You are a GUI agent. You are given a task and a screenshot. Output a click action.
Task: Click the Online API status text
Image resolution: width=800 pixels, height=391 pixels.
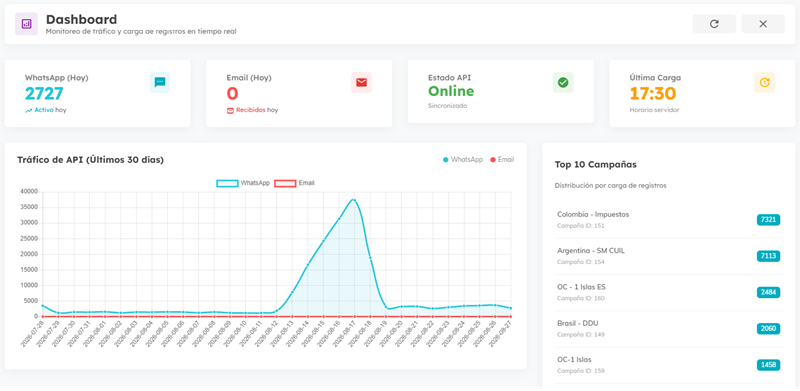coord(451,91)
